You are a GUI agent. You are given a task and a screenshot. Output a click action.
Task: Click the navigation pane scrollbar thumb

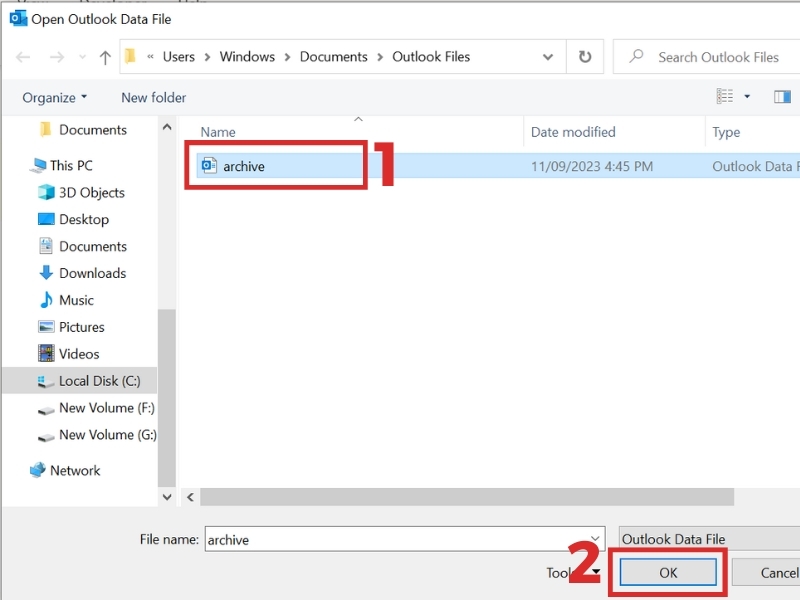(x=167, y=398)
